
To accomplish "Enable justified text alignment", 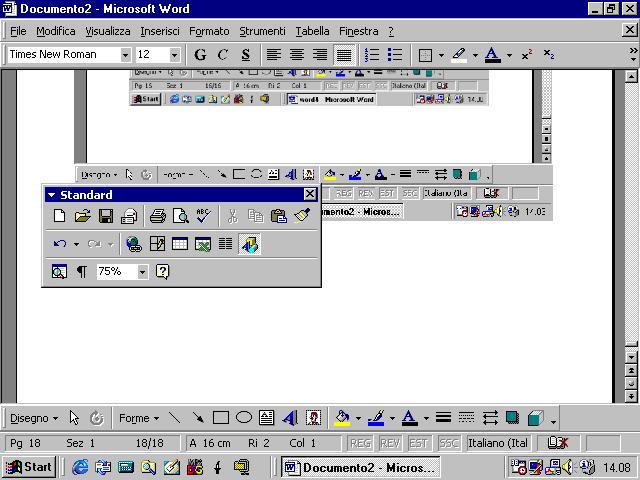I will click(344, 55).
